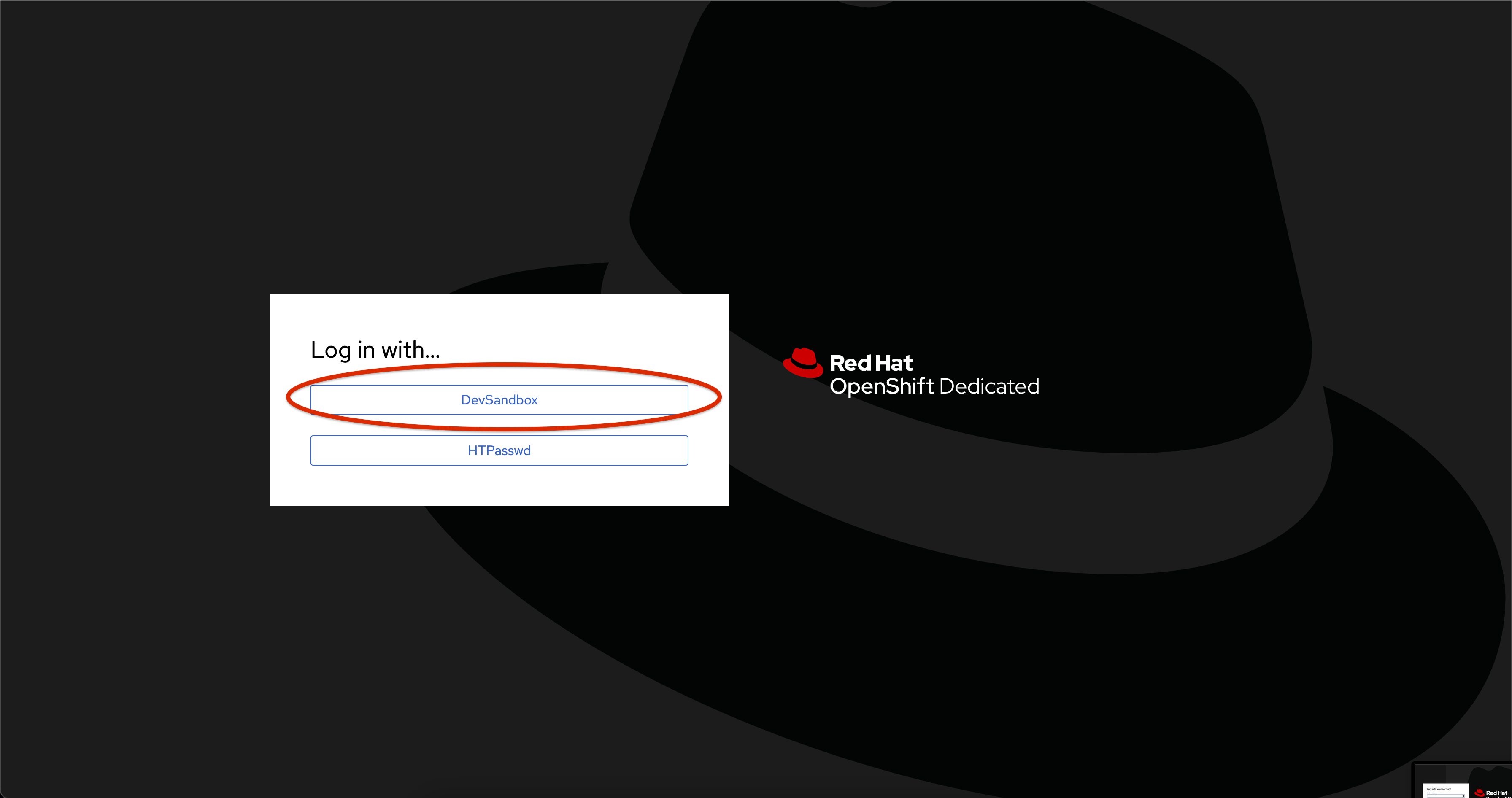Click the Red Hat fedora logo icon

(802, 363)
